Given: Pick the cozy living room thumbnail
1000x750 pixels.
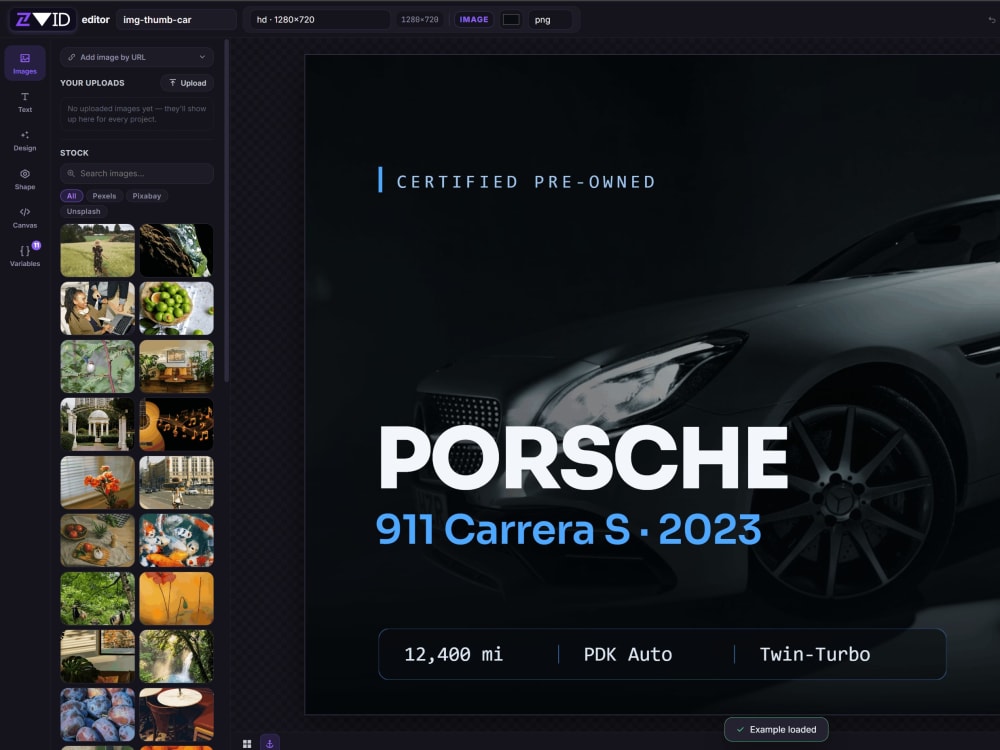Looking at the screenshot, I should tap(177, 366).
